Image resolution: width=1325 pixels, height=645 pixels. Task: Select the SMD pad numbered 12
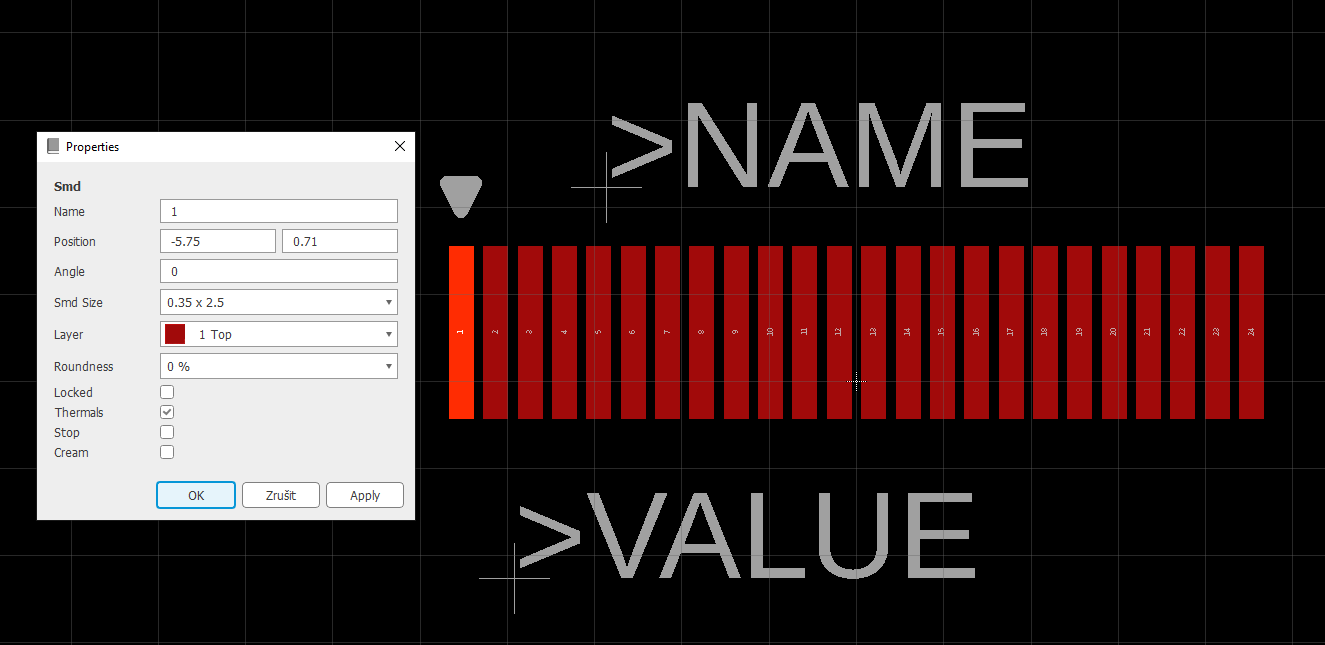[x=839, y=332]
